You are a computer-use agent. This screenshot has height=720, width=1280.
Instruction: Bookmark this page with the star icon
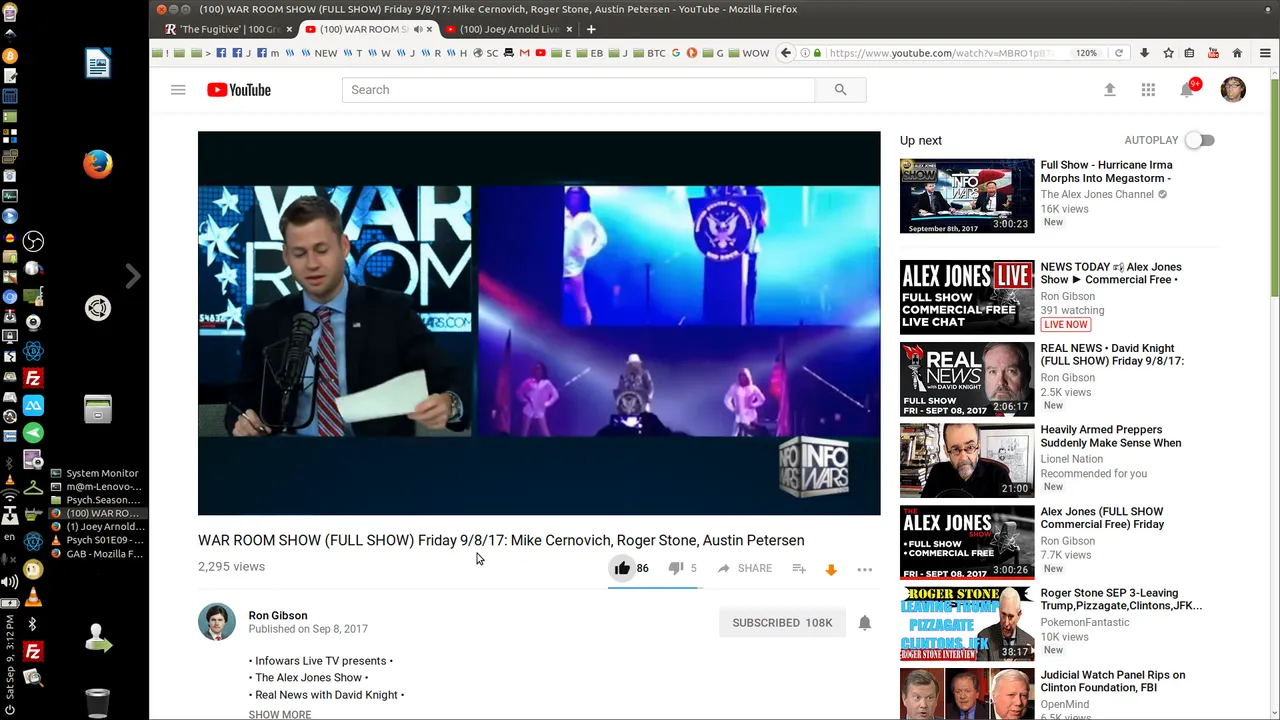1167,53
